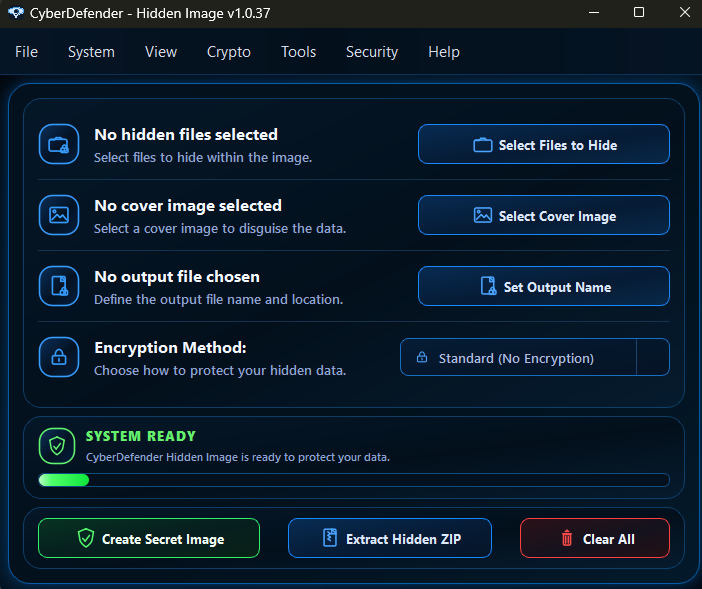This screenshot has height=589, width=702.
Task: Click 'Encryption Method:' label
Action: (170, 347)
